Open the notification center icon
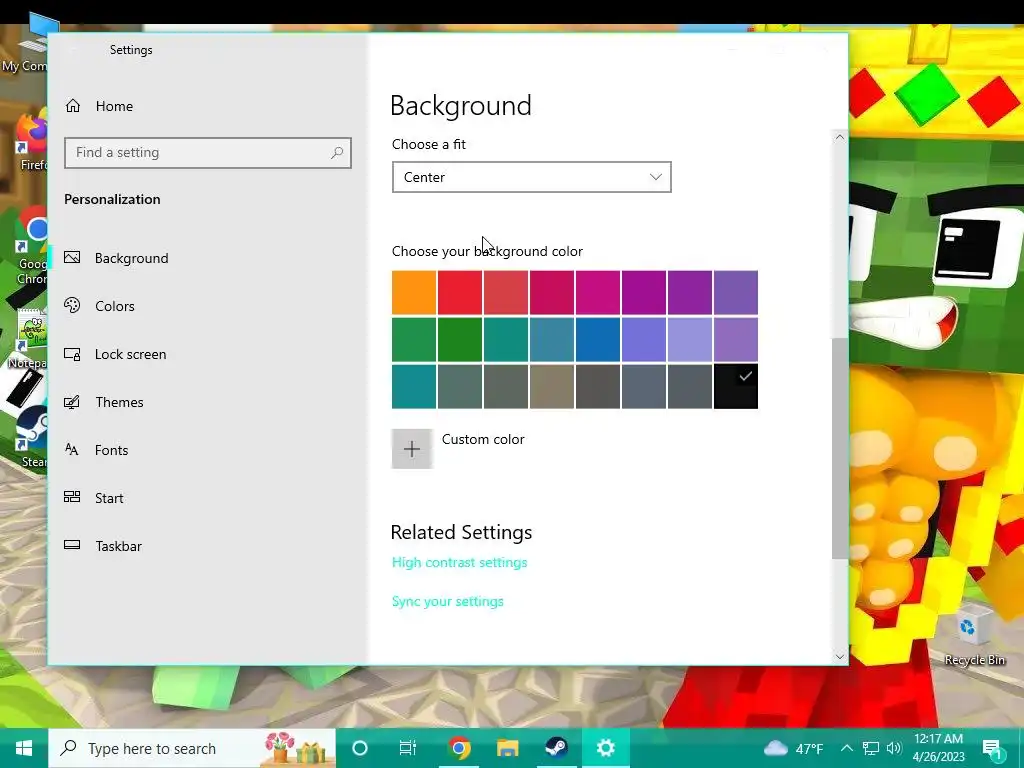Screen dimensions: 1024x768 point(993,748)
